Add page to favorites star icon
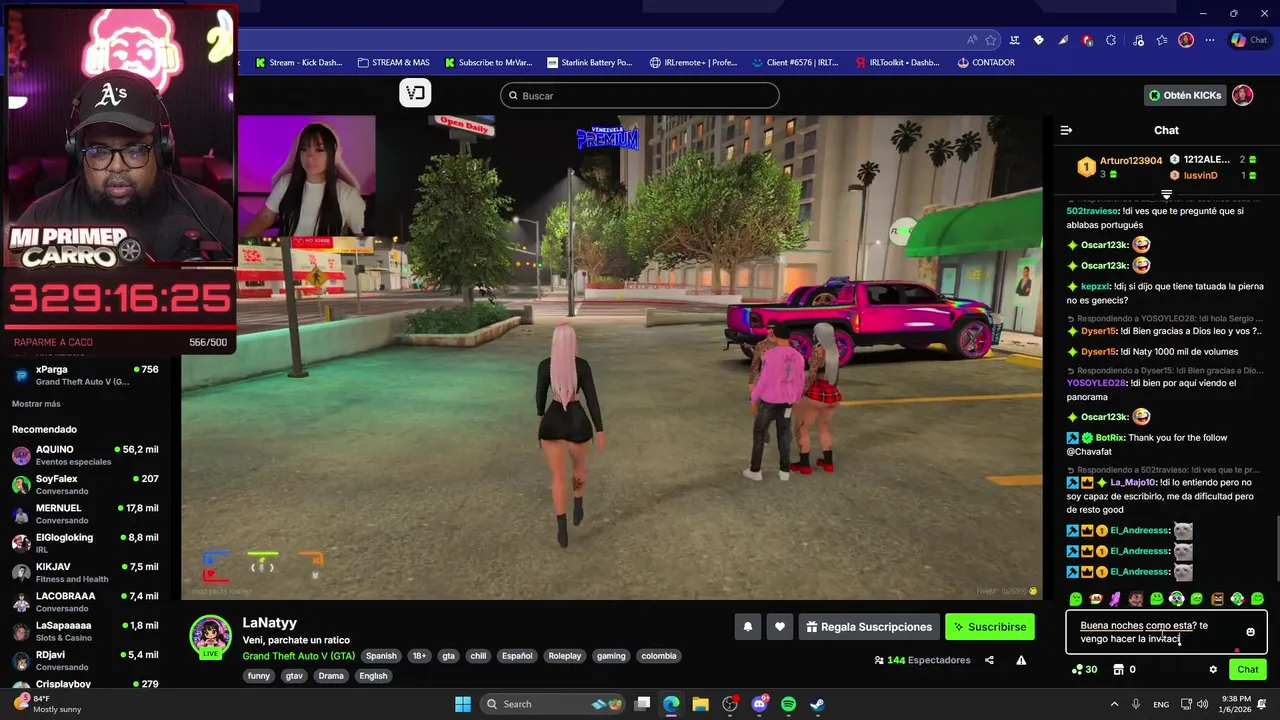This screenshot has height=720, width=1280. pos(991,40)
